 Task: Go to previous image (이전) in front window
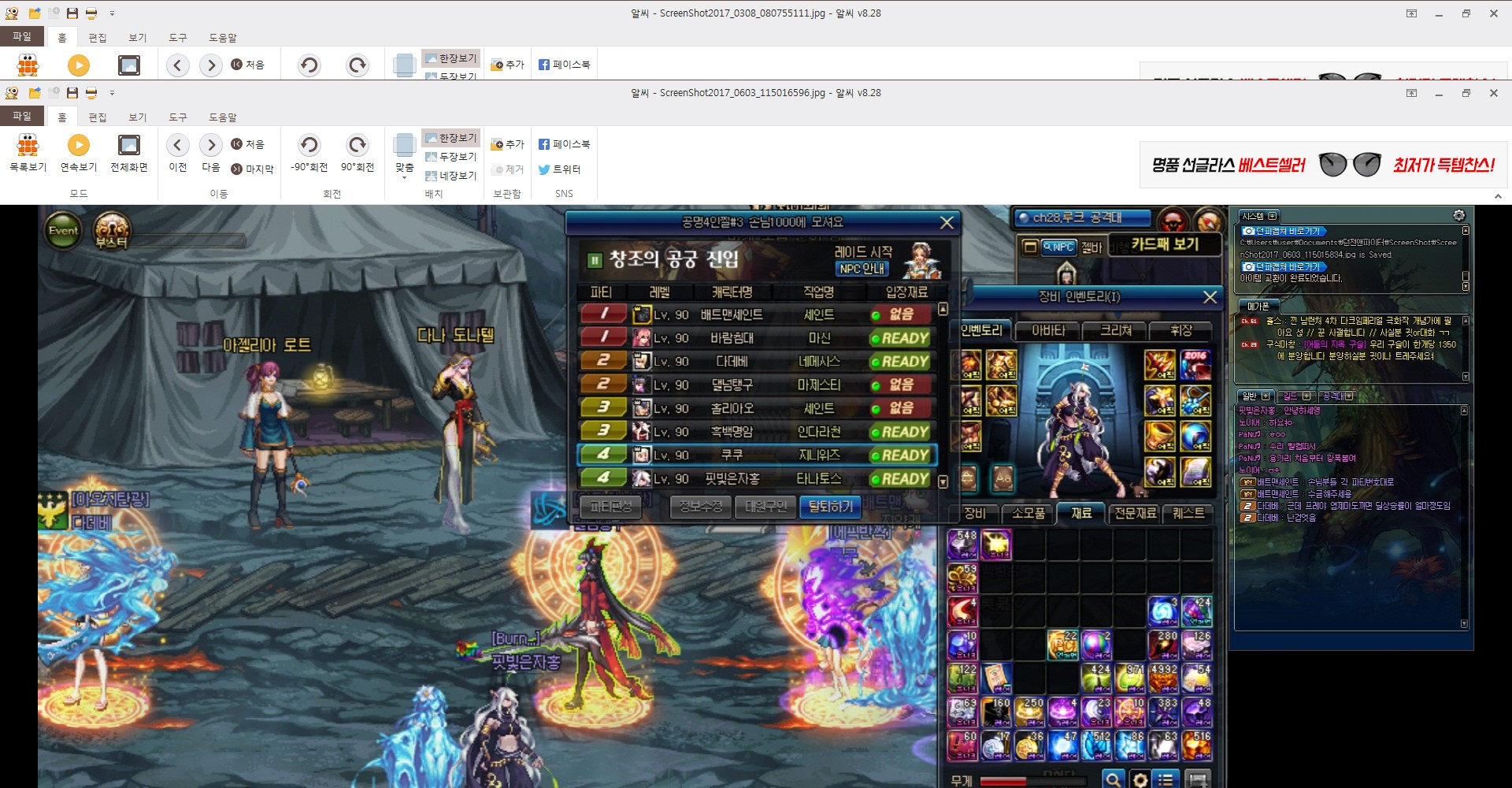pyautogui.click(x=178, y=152)
